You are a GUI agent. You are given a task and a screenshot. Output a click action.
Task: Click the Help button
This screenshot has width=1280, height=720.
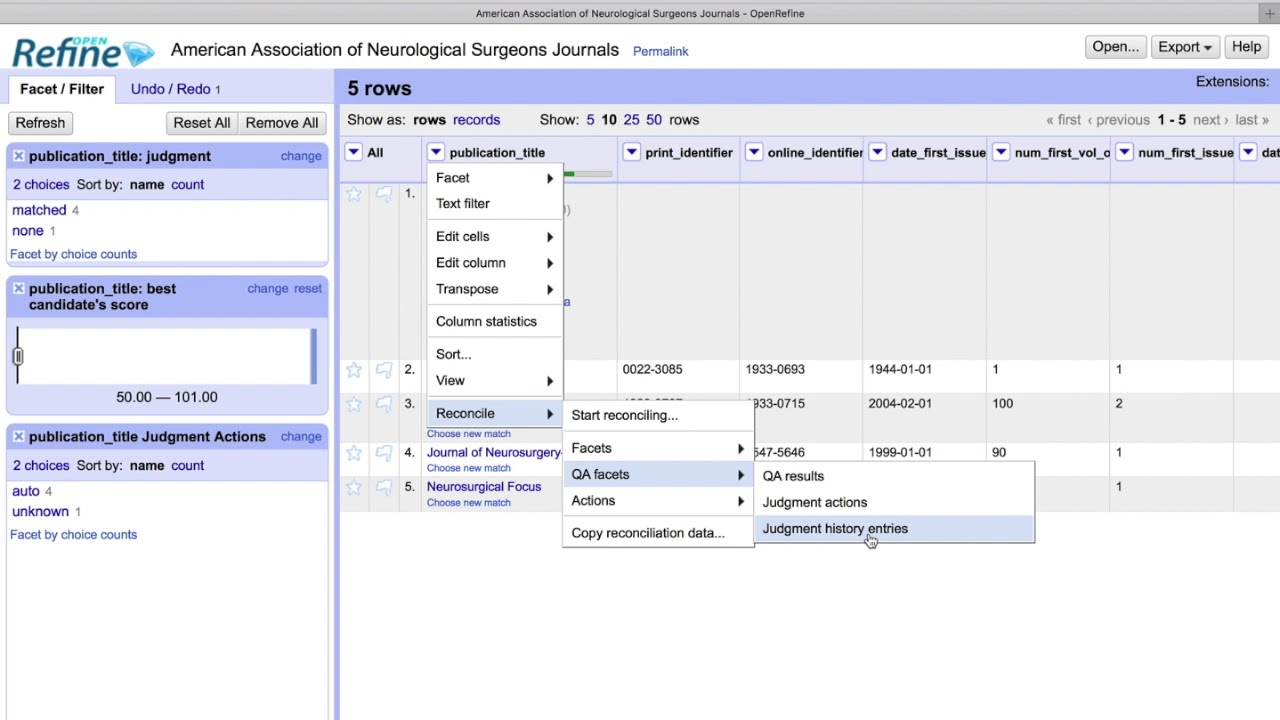[x=1246, y=47]
